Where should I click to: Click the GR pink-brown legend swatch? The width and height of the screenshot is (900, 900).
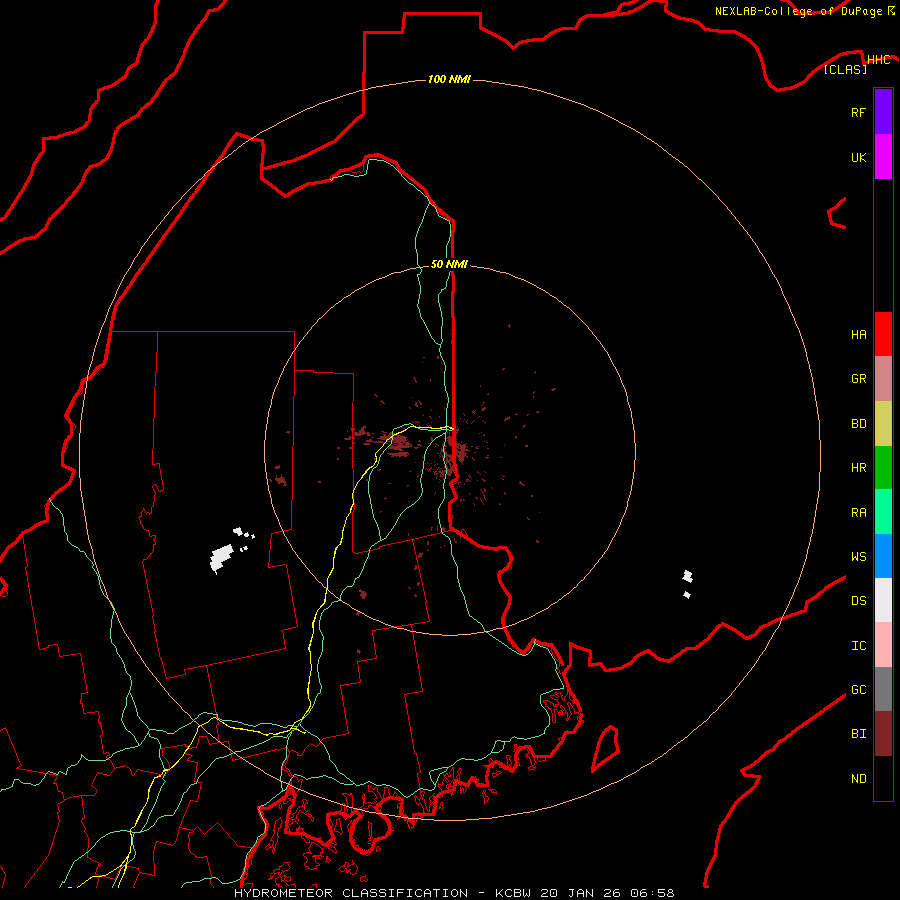tap(883, 378)
